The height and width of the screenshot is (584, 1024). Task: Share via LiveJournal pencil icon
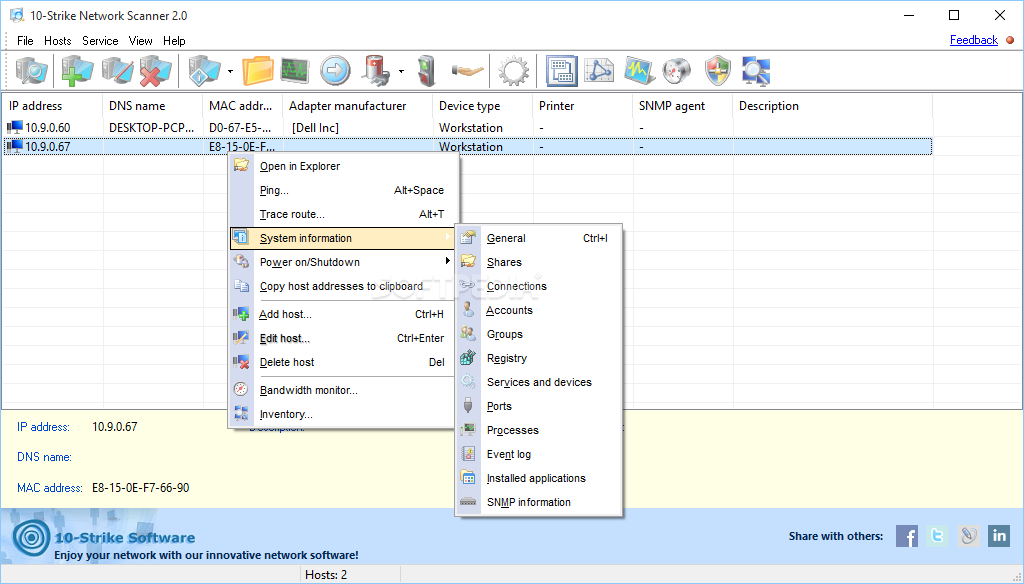coord(968,536)
